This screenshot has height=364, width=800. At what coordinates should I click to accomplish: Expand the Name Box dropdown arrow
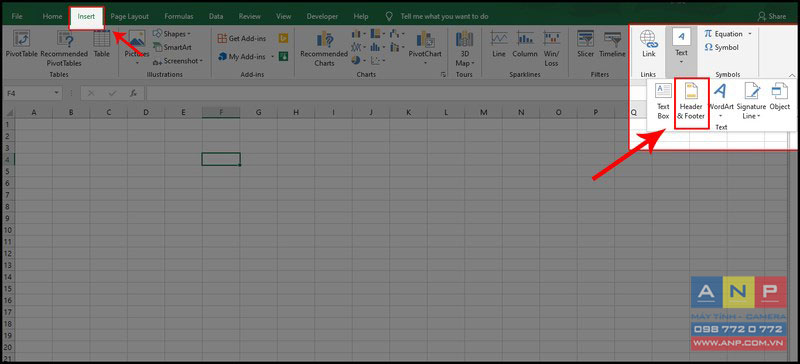[56, 93]
